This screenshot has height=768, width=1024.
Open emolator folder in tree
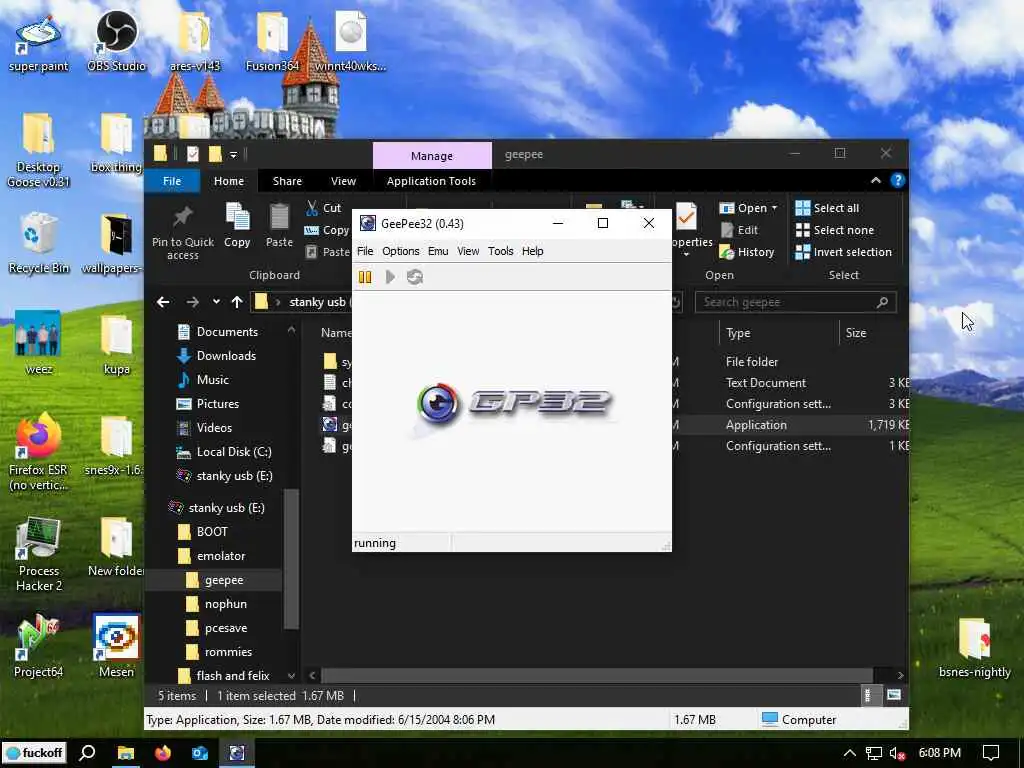point(212,556)
